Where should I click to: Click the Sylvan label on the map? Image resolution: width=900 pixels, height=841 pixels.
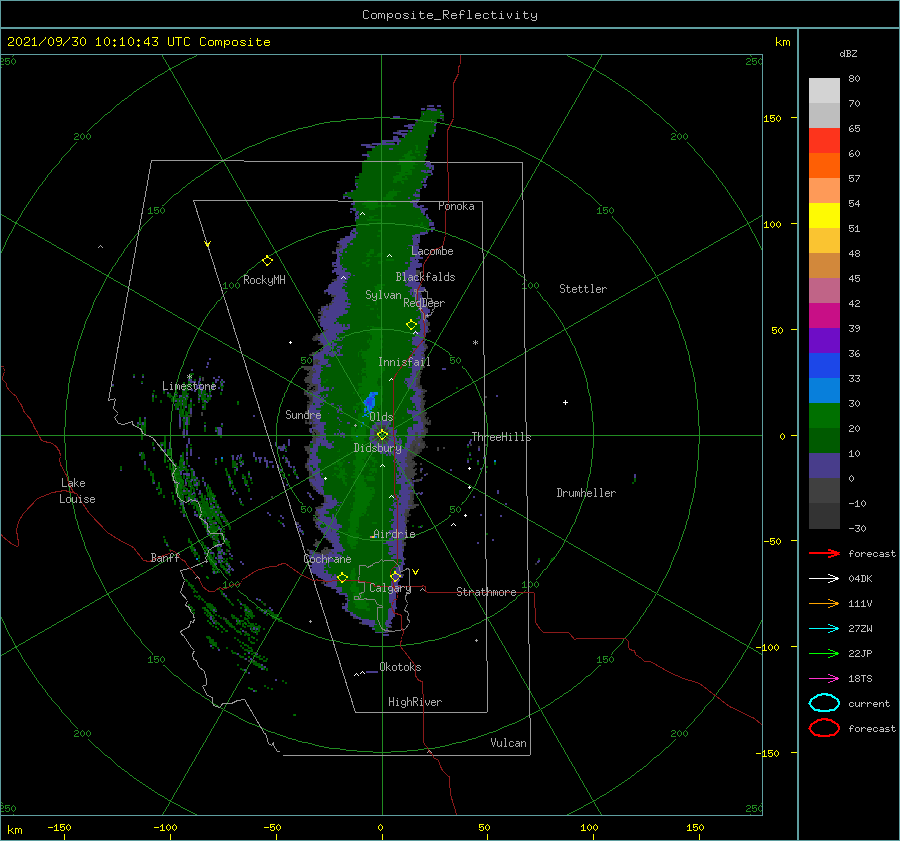[383, 295]
